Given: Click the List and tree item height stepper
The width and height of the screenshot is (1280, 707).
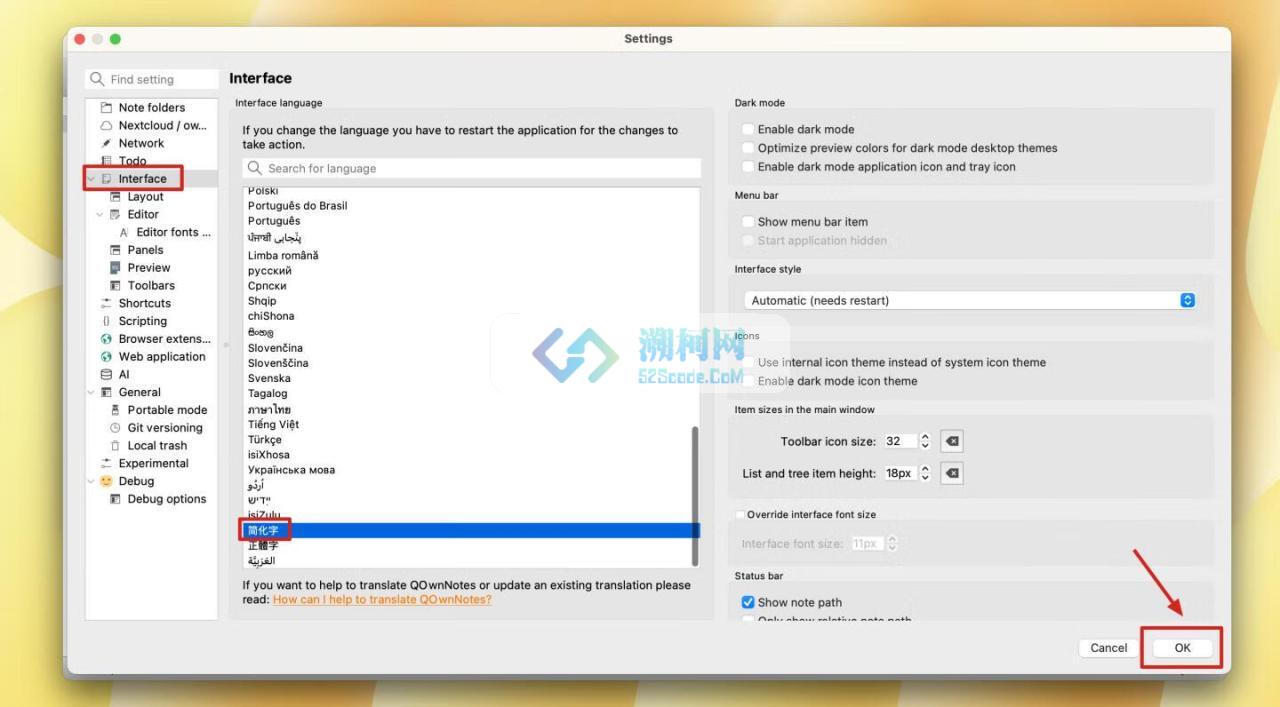Looking at the screenshot, I should tap(925, 473).
